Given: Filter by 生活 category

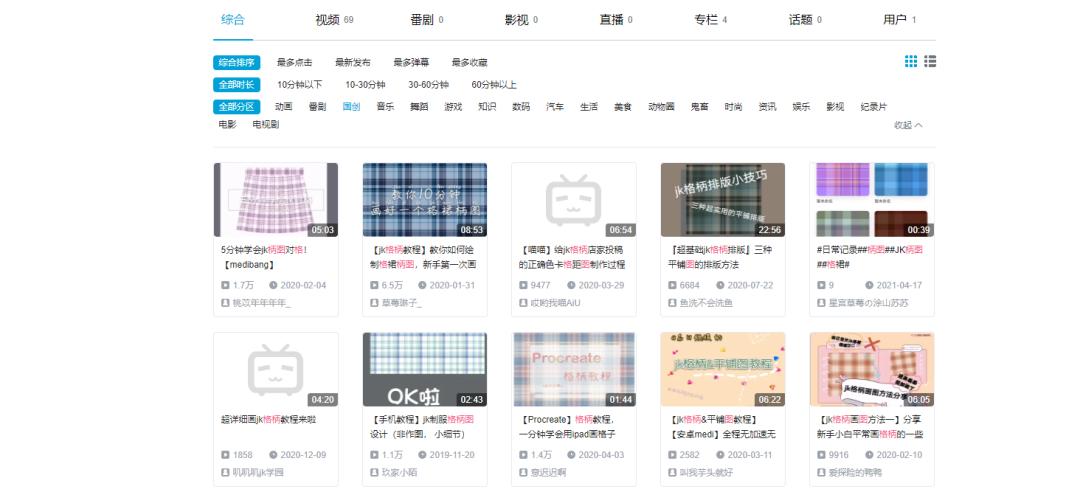Looking at the screenshot, I should point(589,107).
